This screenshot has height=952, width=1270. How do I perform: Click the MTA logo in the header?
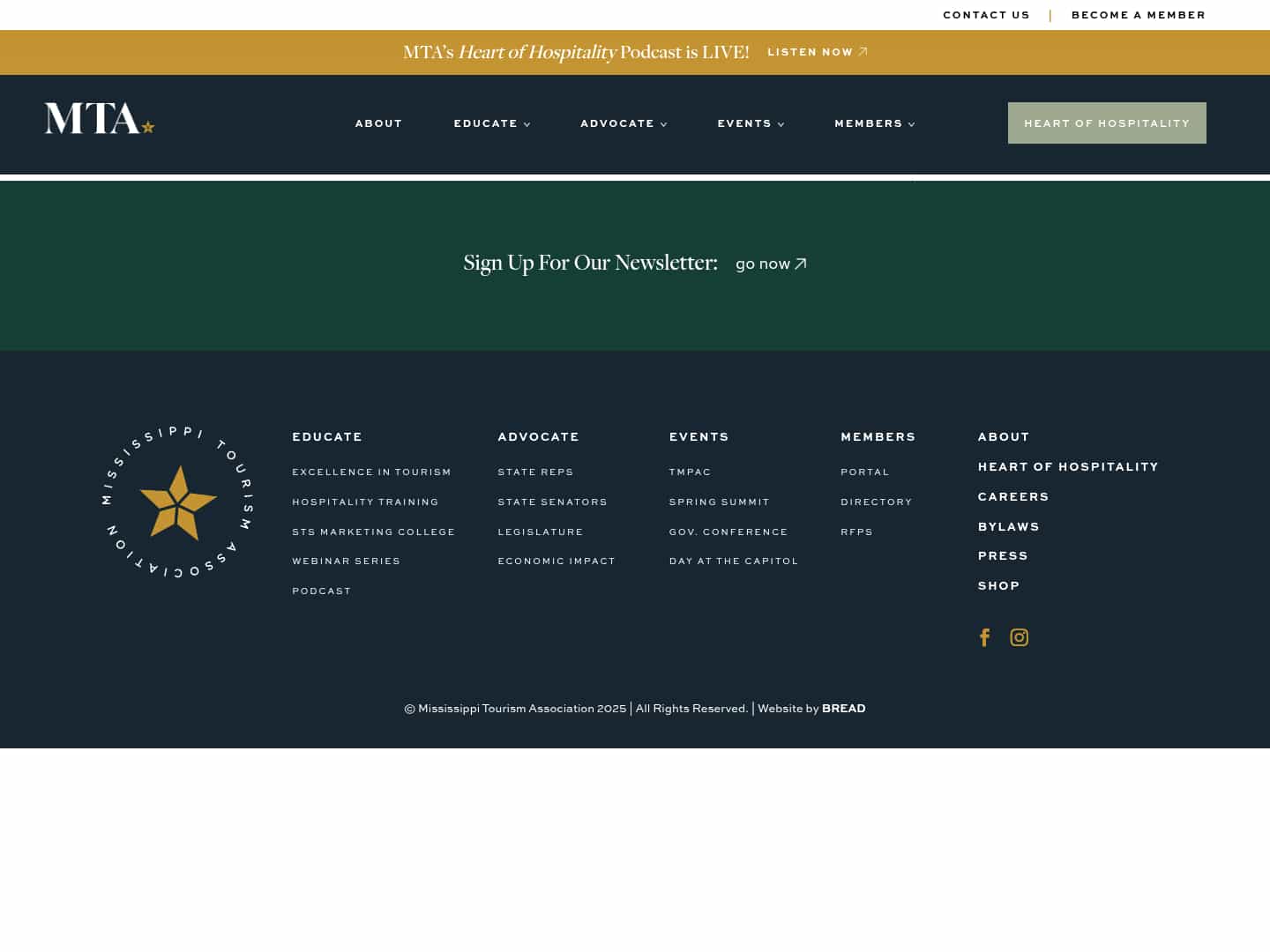click(99, 117)
